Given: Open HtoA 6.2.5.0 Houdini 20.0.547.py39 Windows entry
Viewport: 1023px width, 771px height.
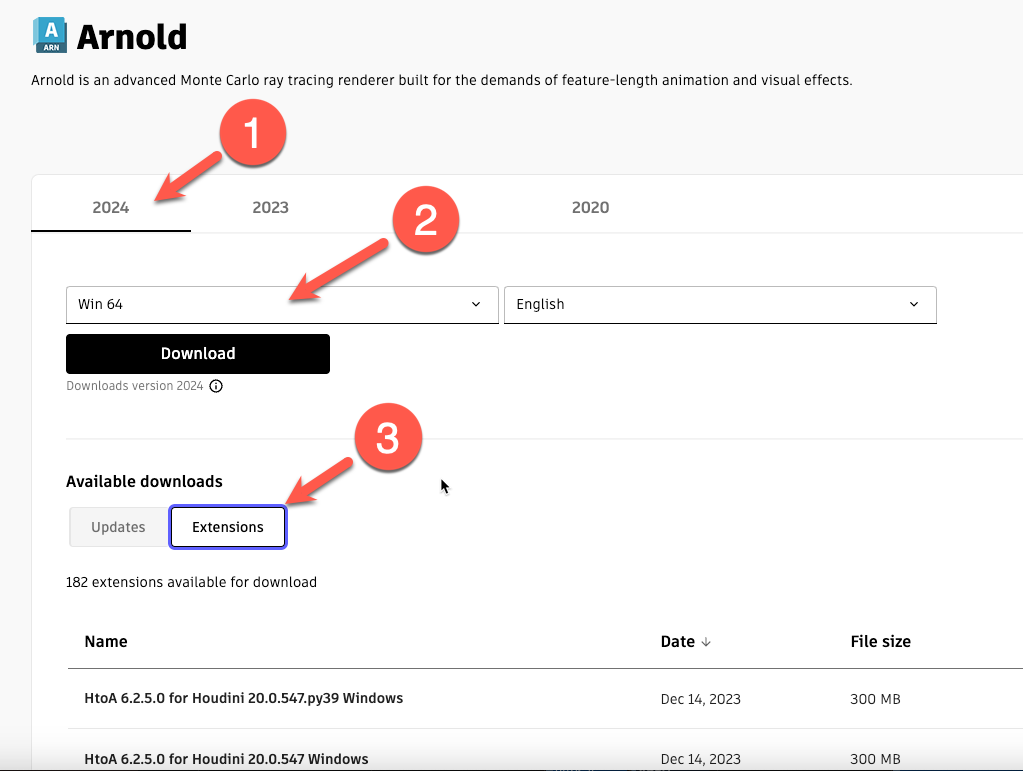Looking at the screenshot, I should pyautogui.click(x=244, y=698).
